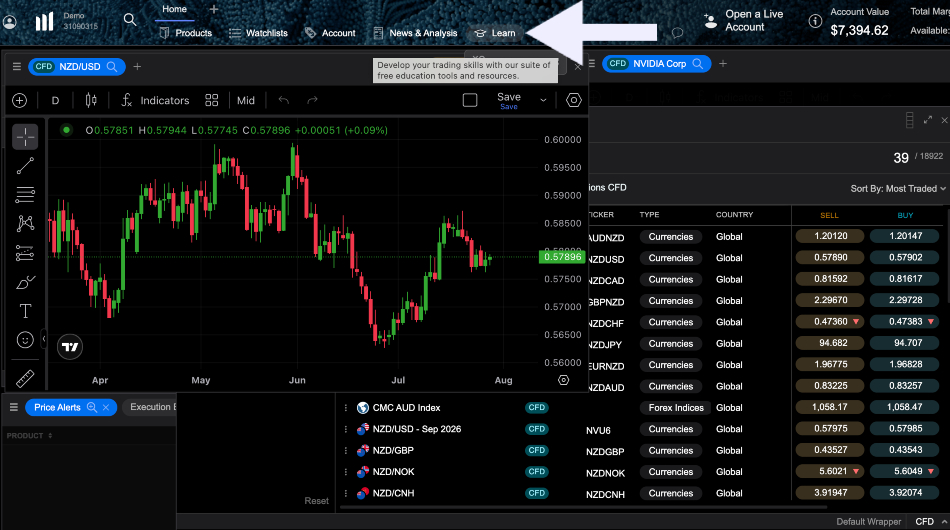The width and height of the screenshot is (950, 530).
Task: Redo the chart action
Action: (x=312, y=101)
